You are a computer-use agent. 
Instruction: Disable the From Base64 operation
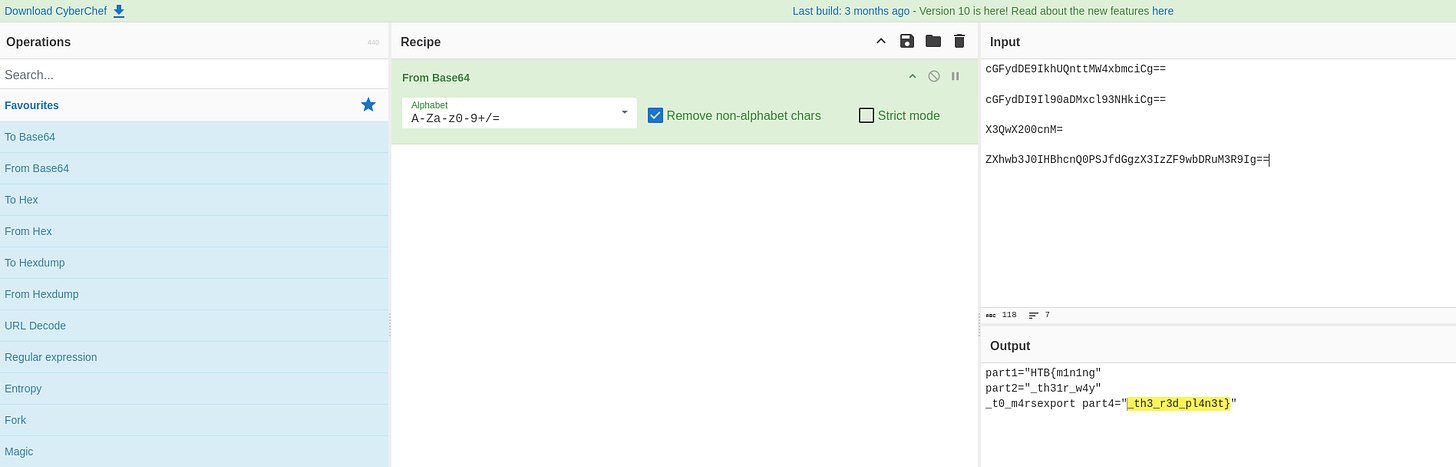934,76
